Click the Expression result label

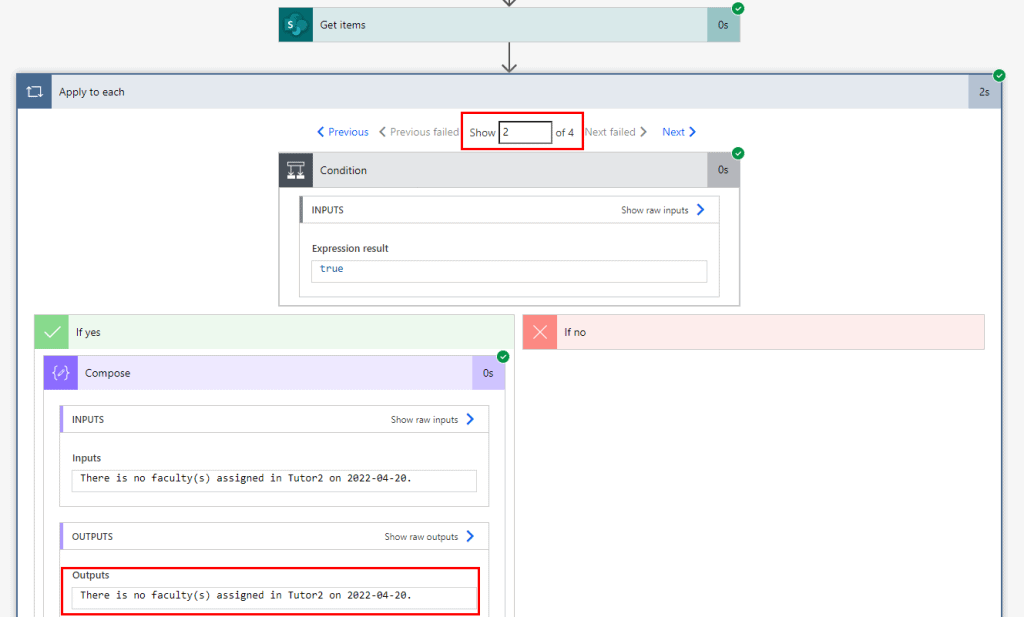pos(350,248)
